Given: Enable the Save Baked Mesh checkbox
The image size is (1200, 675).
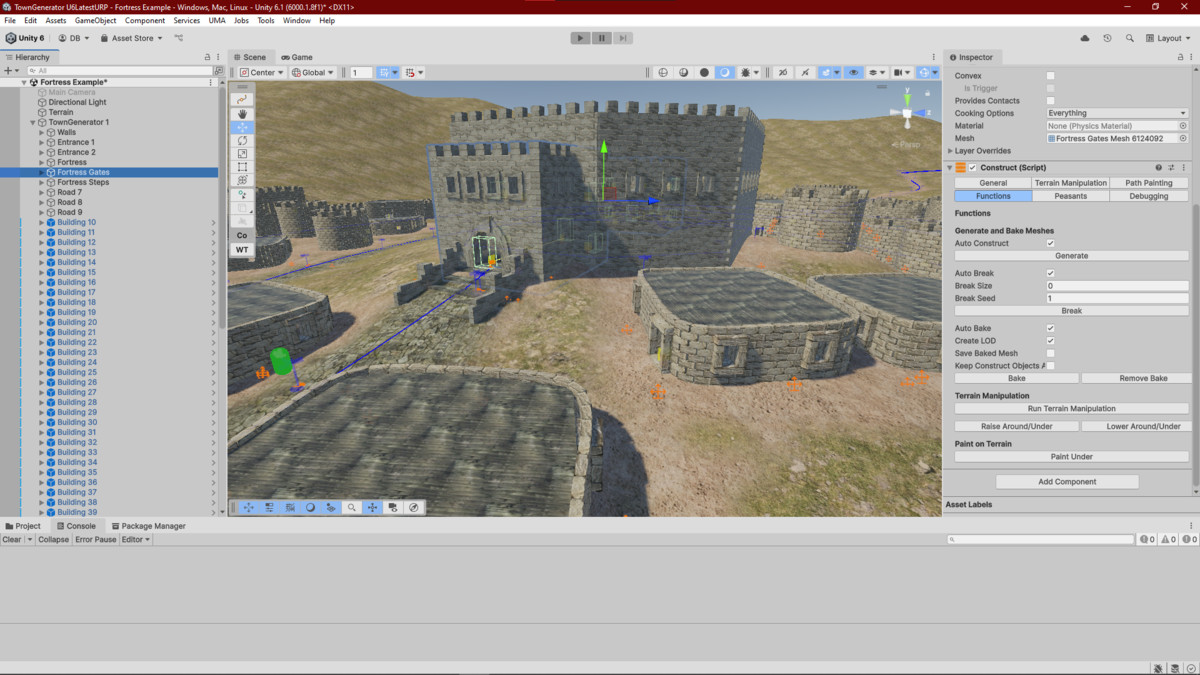Looking at the screenshot, I should [x=1050, y=353].
